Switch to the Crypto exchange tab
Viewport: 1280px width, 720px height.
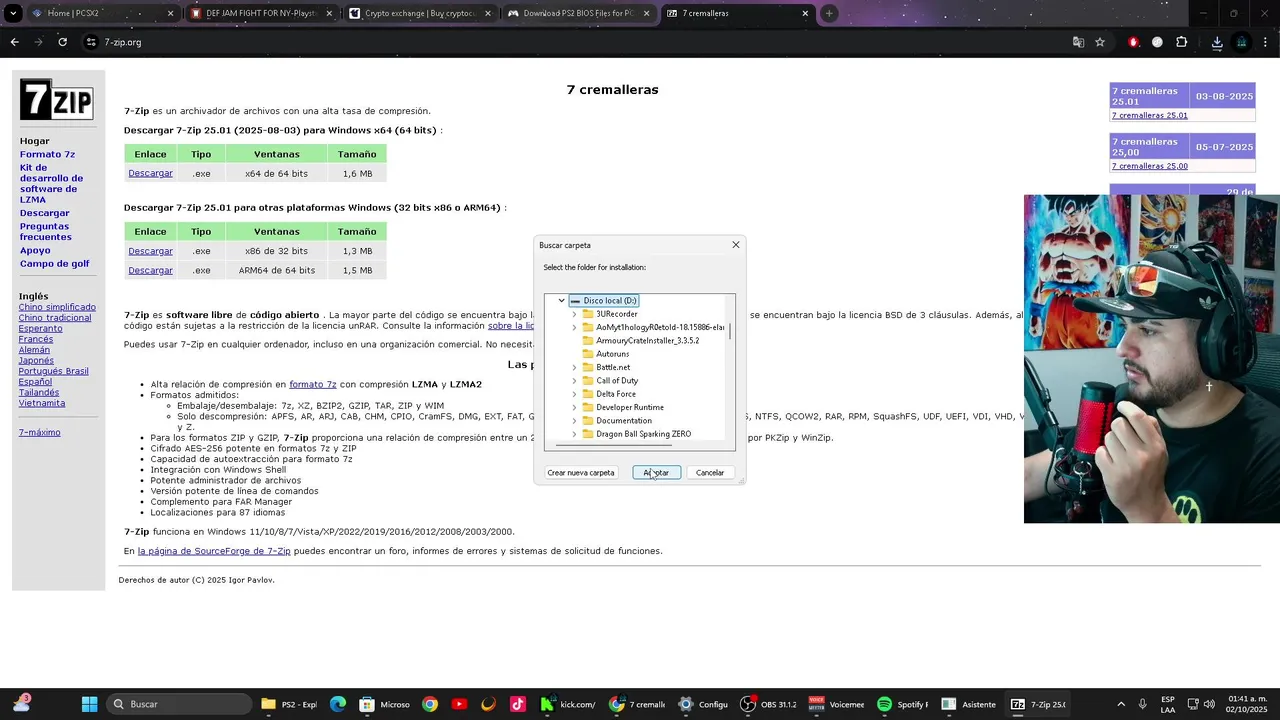tap(420, 14)
